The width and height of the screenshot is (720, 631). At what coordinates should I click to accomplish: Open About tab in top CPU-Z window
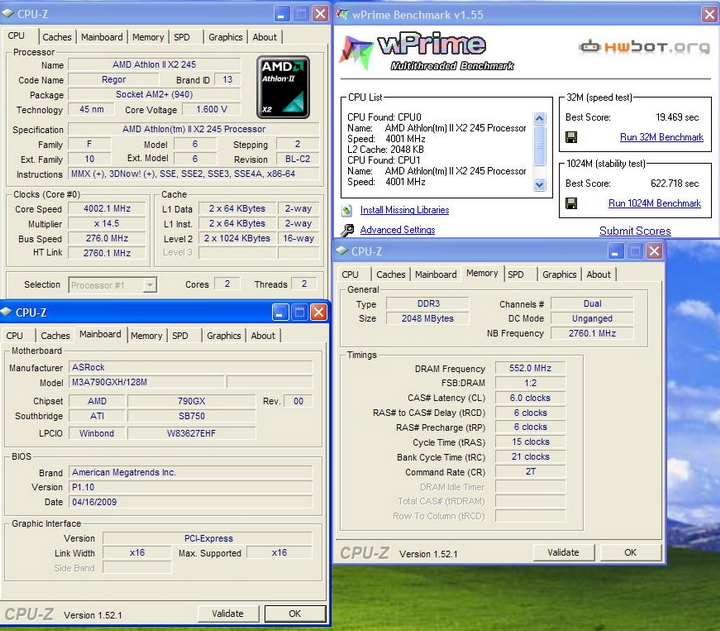[265, 37]
